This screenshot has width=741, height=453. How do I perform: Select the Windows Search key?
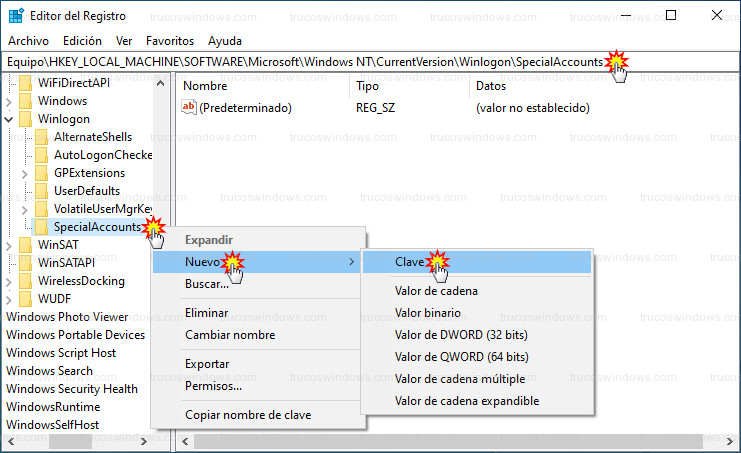click(x=49, y=371)
